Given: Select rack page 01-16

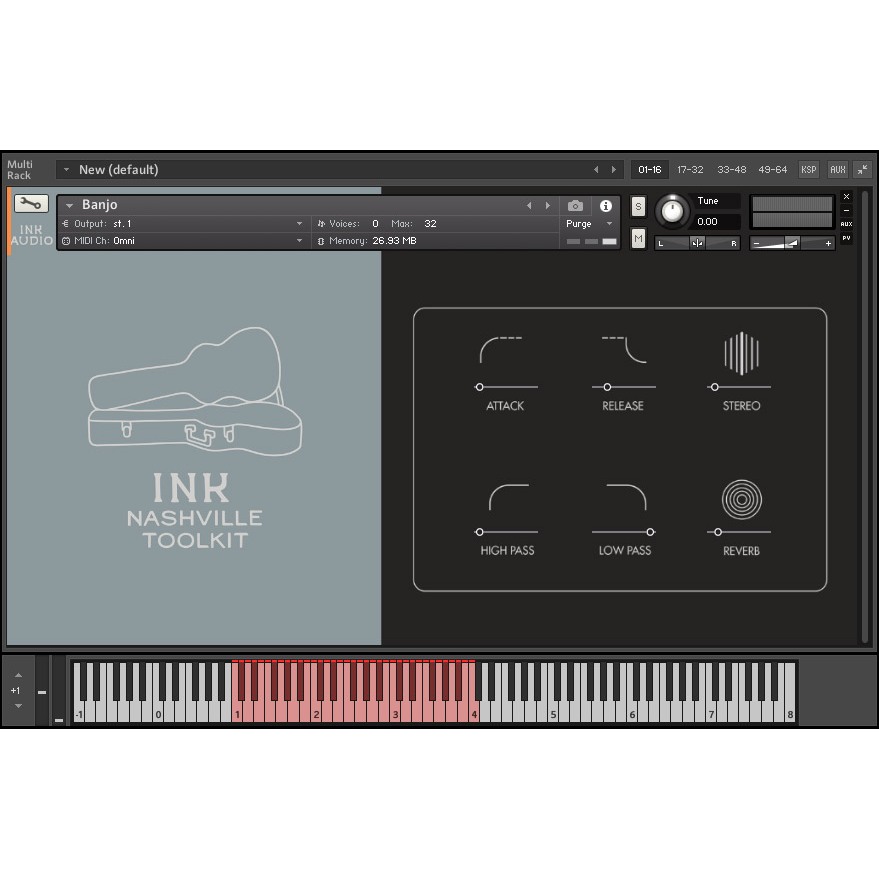Looking at the screenshot, I should pos(650,169).
